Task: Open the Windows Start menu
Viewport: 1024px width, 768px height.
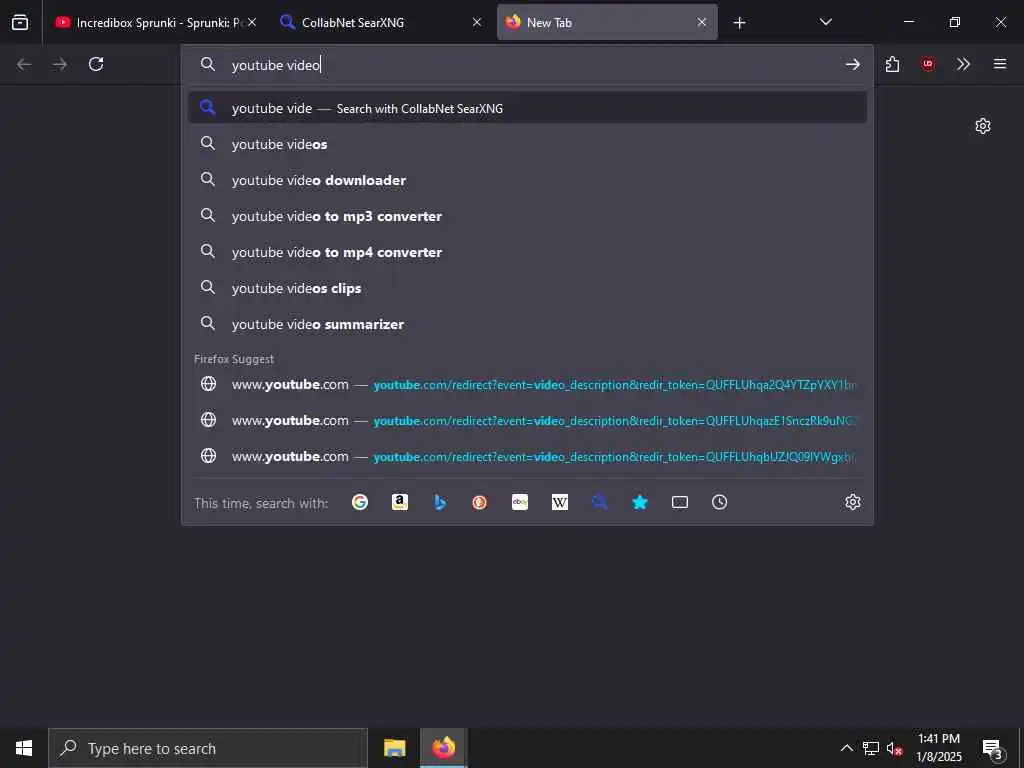Action: (24, 748)
